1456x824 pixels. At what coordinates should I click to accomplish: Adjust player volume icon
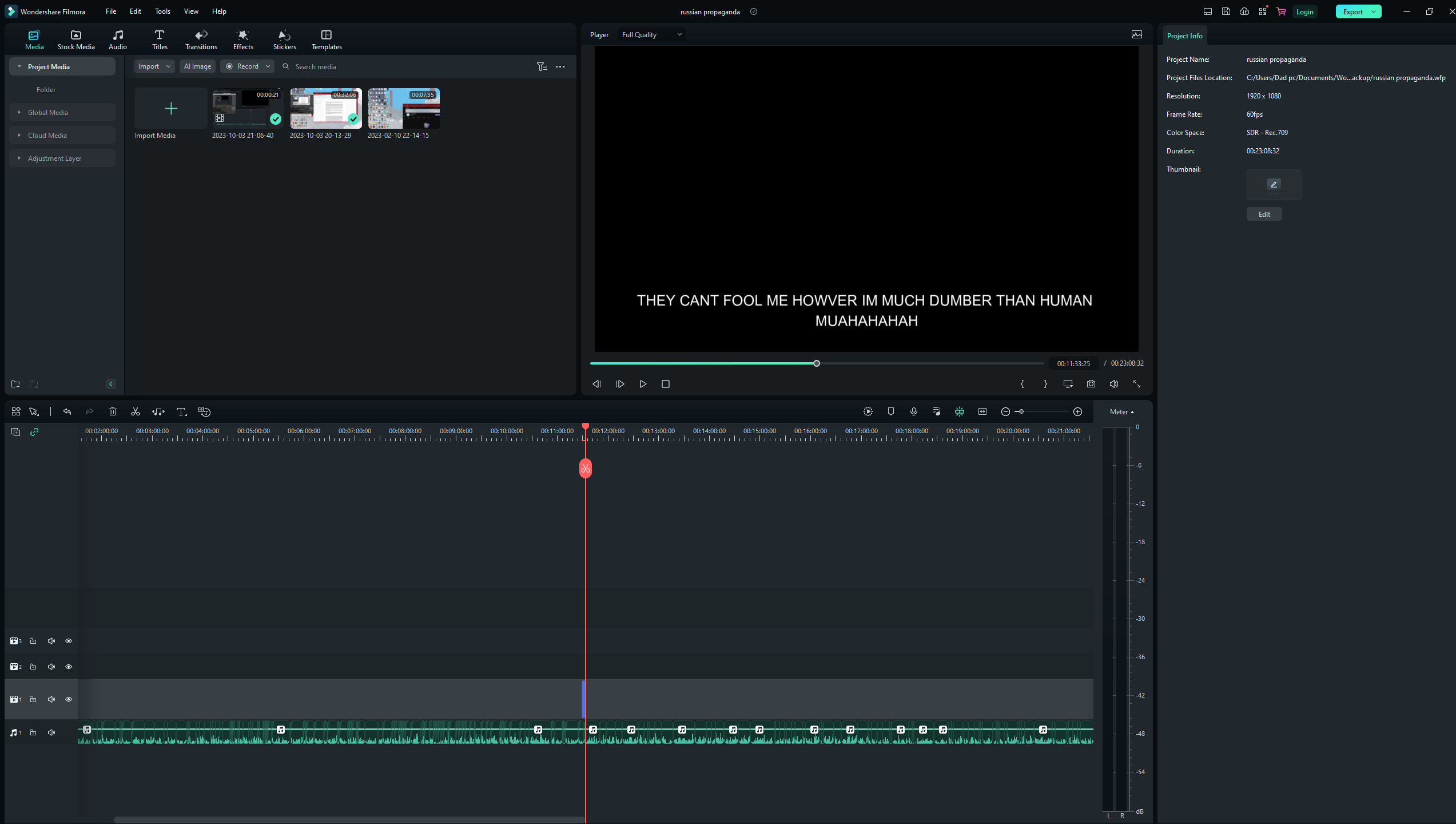[x=1114, y=384]
